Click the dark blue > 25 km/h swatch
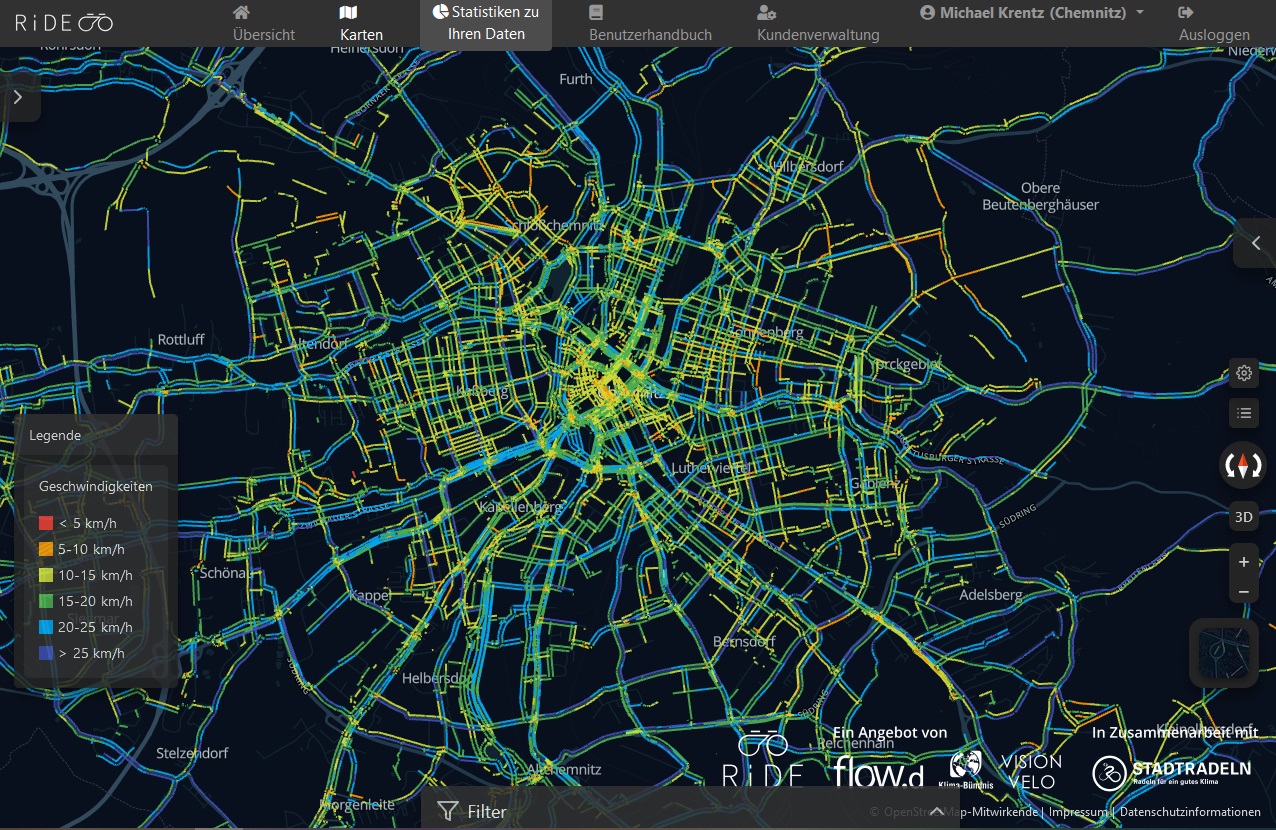Image resolution: width=1276 pixels, height=830 pixels. pos(45,653)
